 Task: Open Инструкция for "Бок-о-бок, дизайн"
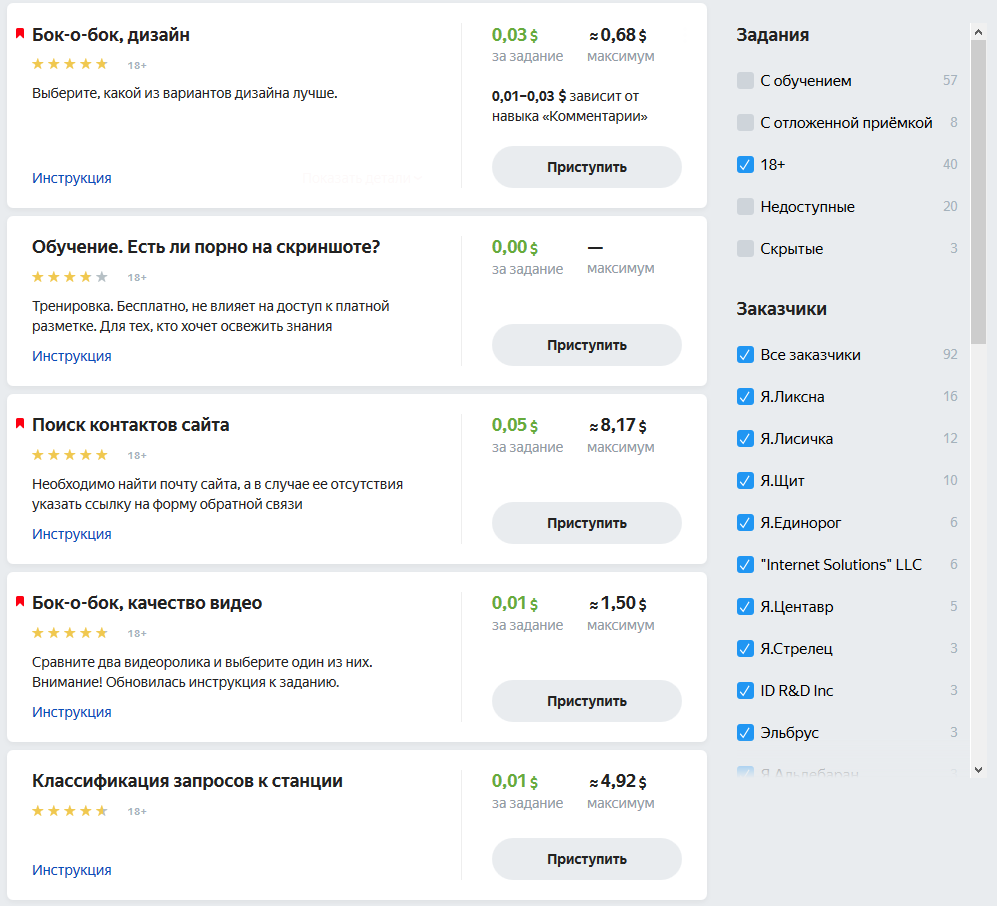click(x=72, y=178)
